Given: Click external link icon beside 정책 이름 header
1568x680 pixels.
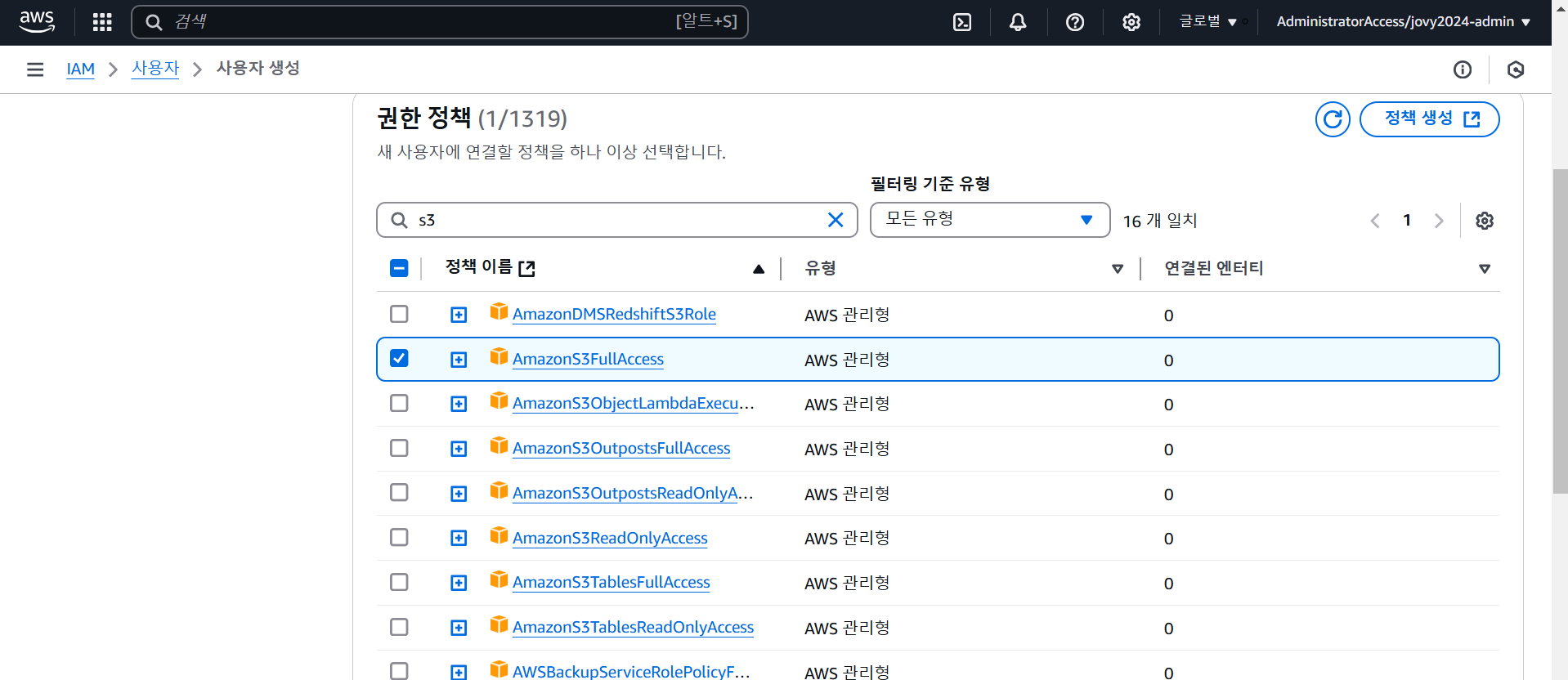Looking at the screenshot, I should pos(527,268).
